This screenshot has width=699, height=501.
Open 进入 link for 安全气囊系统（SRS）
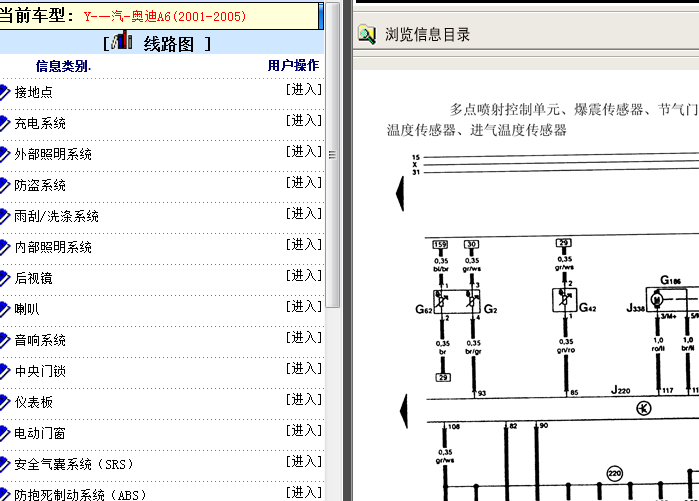pyautogui.click(x=304, y=461)
